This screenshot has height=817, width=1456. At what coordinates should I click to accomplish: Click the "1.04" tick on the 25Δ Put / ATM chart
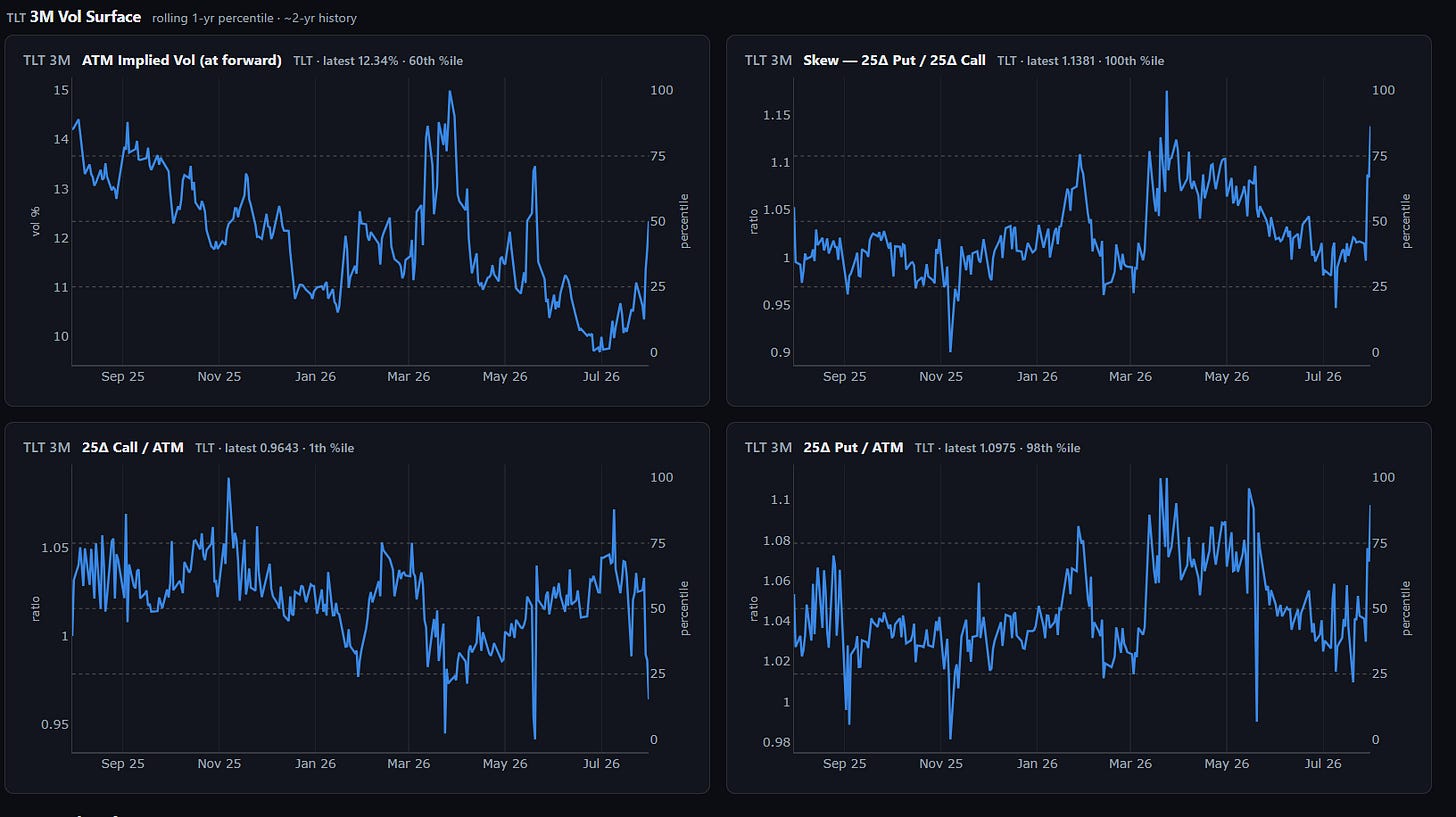pos(776,621)
